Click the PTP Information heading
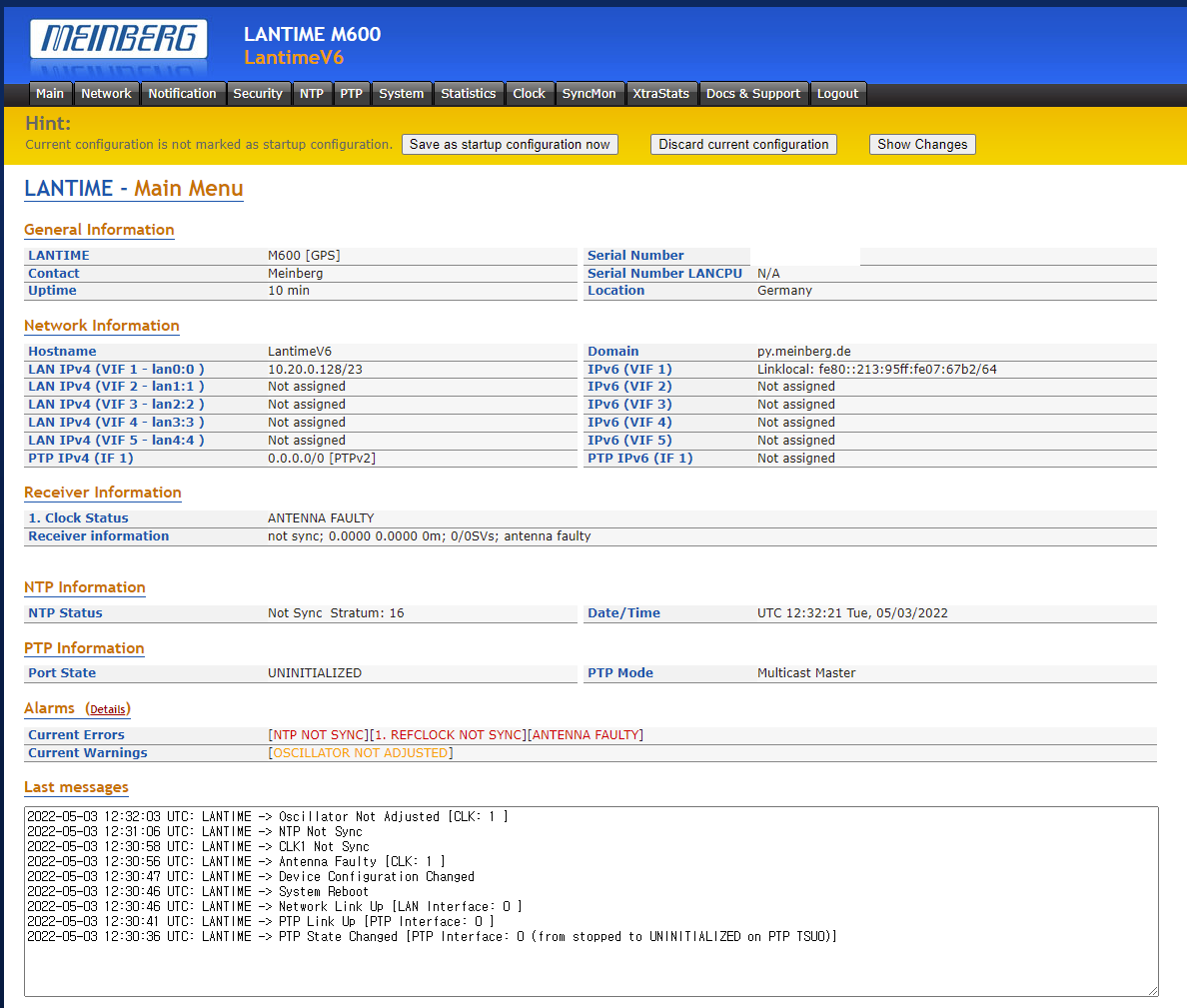The image size is (1187, 1008). [84, 648]
